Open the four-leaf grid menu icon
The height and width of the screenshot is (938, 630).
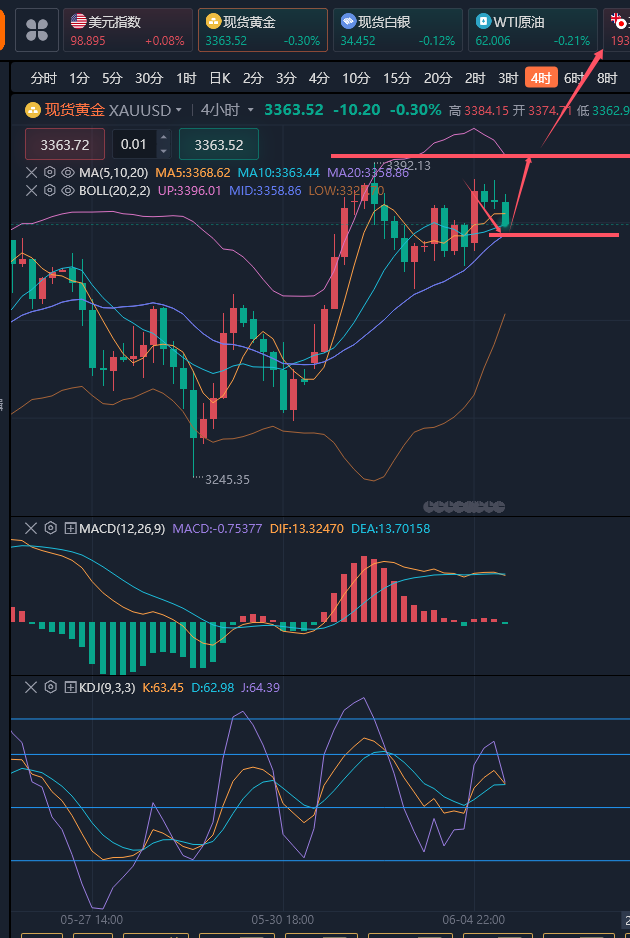(x=37, y=31)
